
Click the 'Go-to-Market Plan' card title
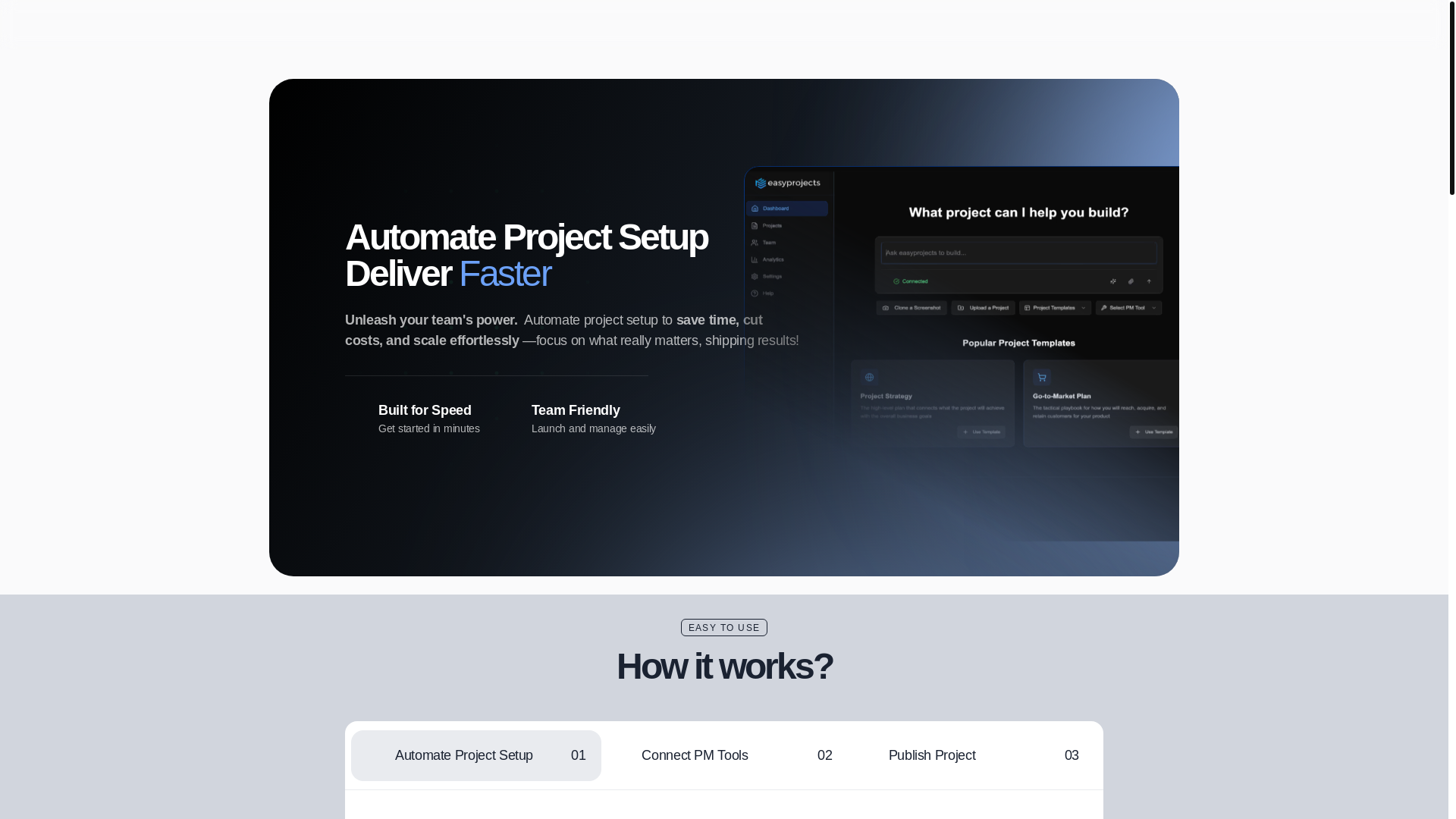pos(1062,396)
